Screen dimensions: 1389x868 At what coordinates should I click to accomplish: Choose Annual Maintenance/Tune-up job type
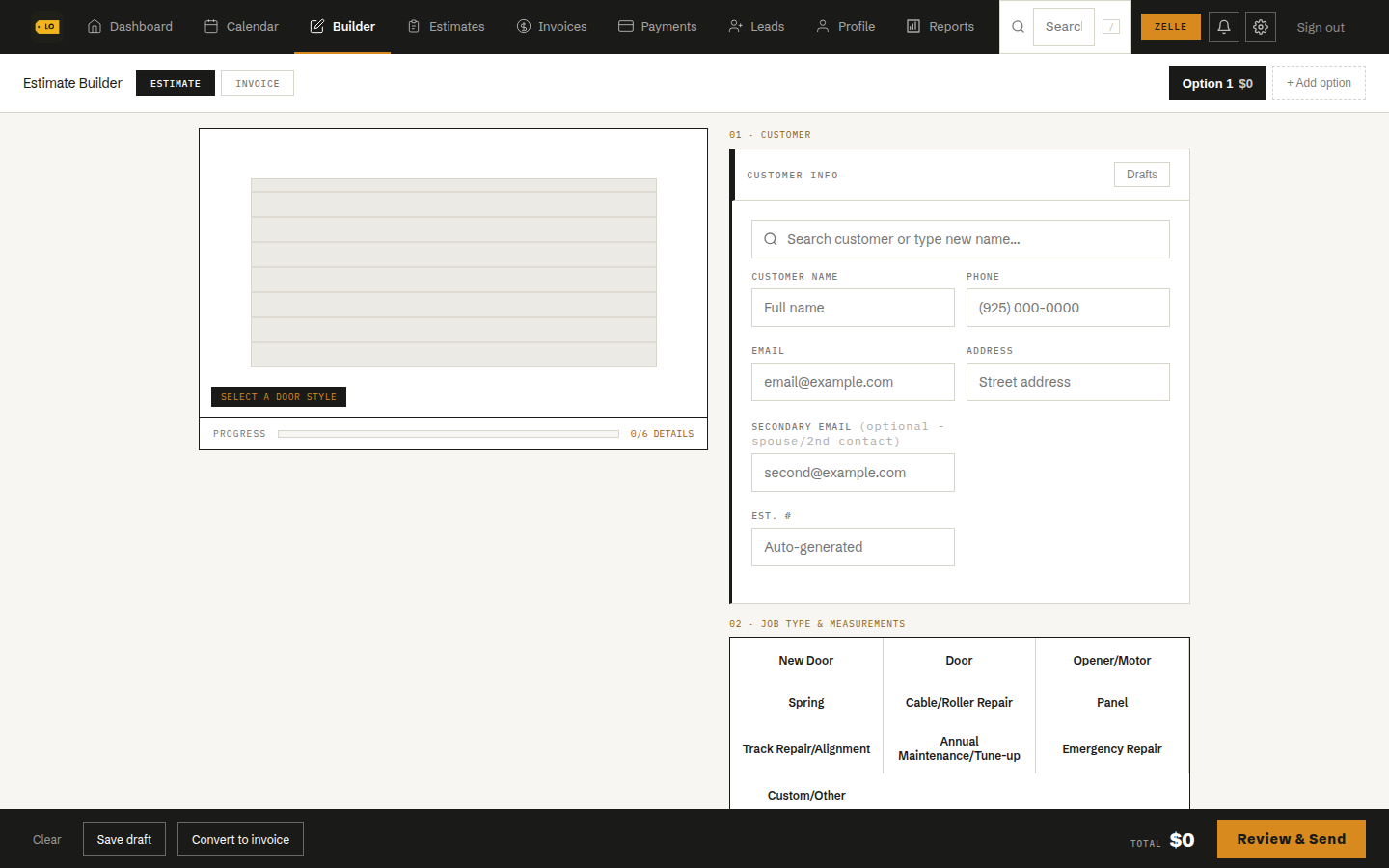click(959, 748)
